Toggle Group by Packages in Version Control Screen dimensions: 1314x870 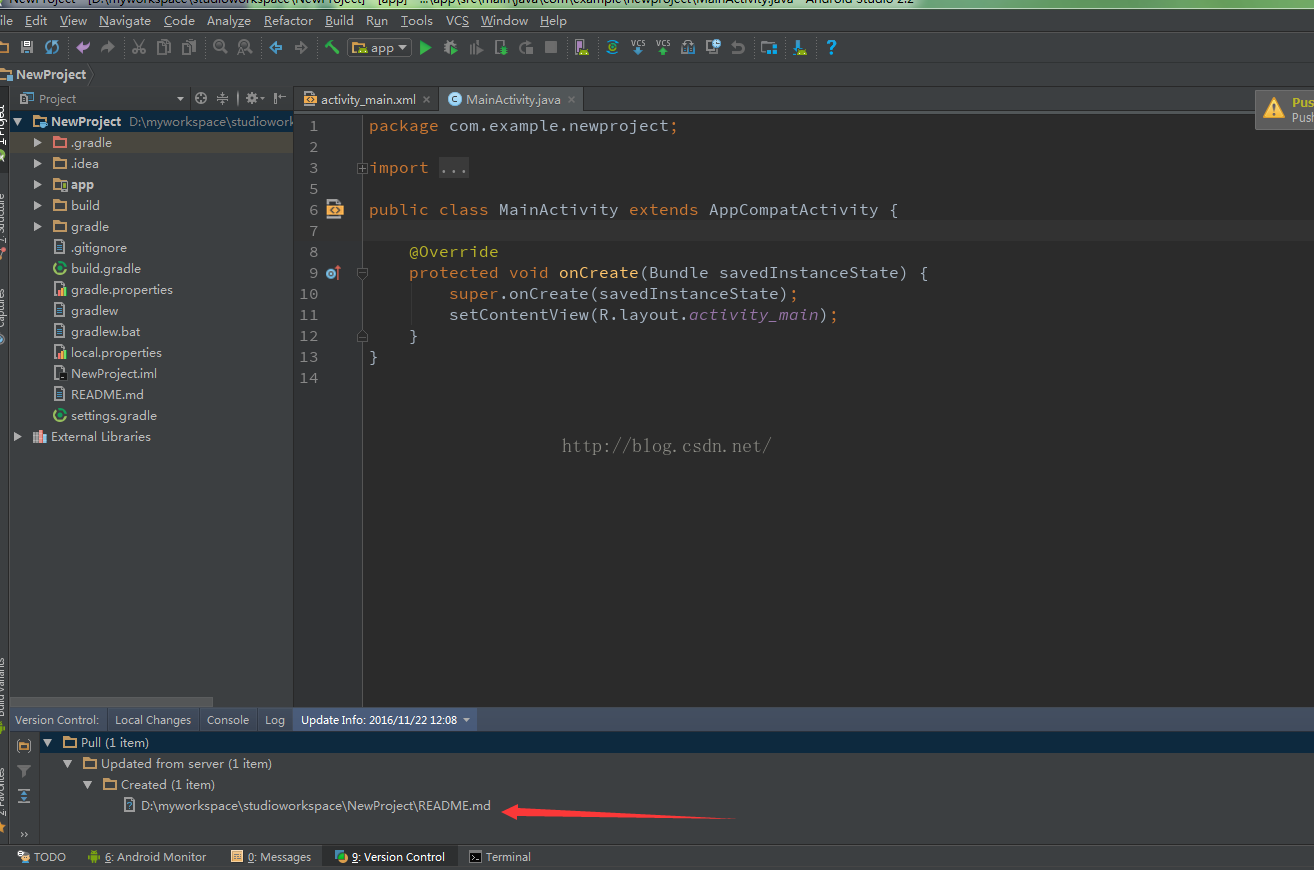point(24,745)
